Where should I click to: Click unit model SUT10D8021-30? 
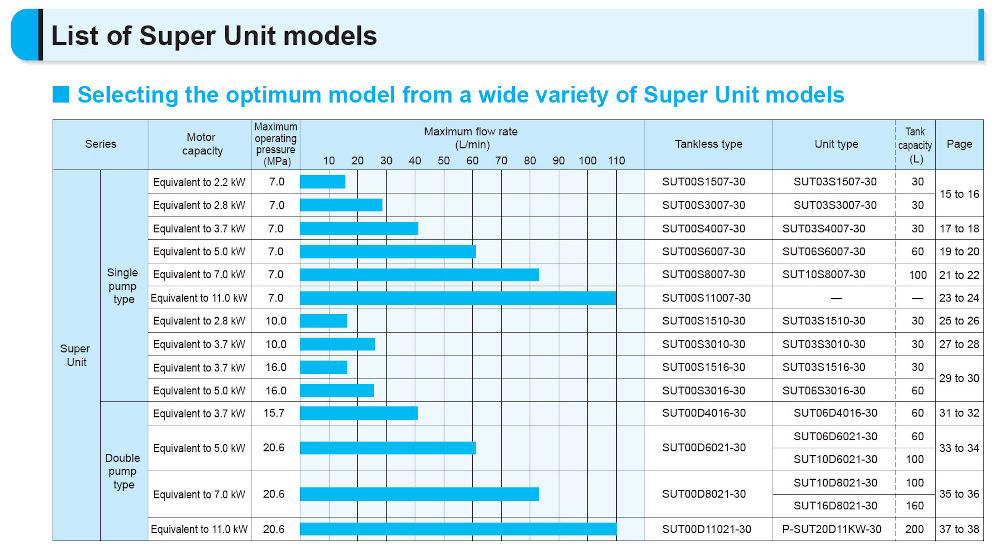coord(835,483)
